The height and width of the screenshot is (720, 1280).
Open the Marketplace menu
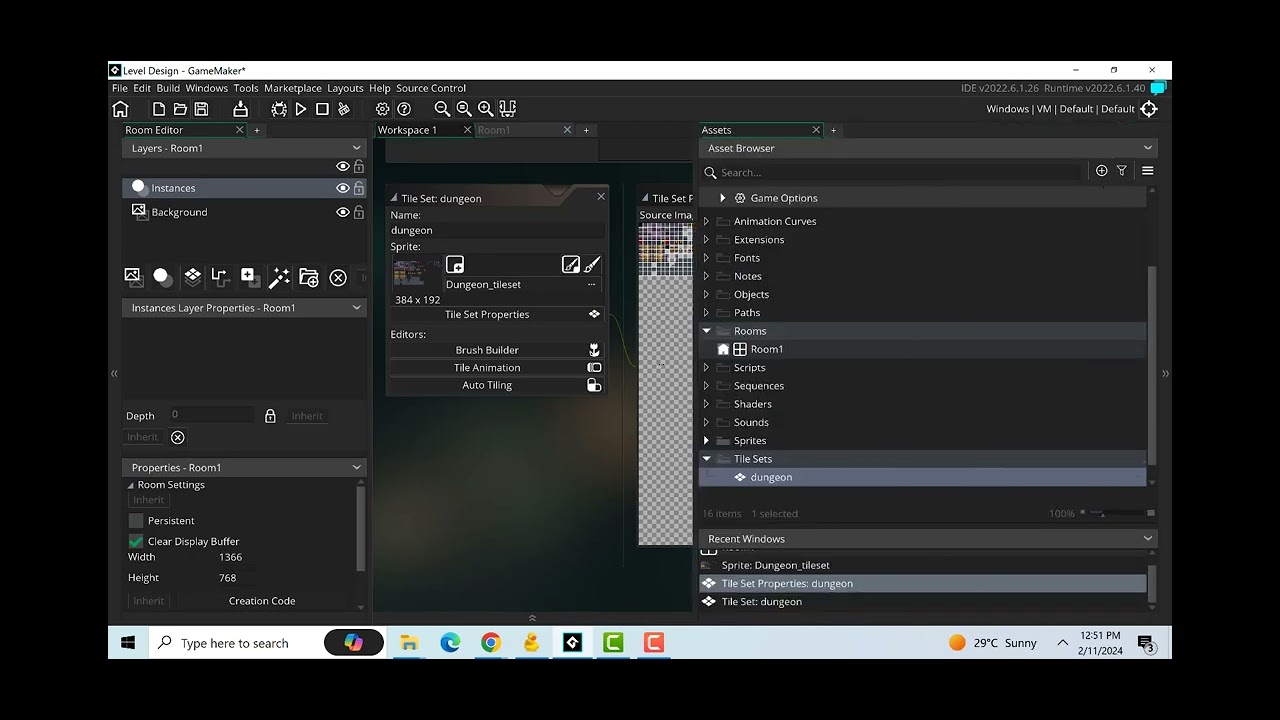pos(293,88)
